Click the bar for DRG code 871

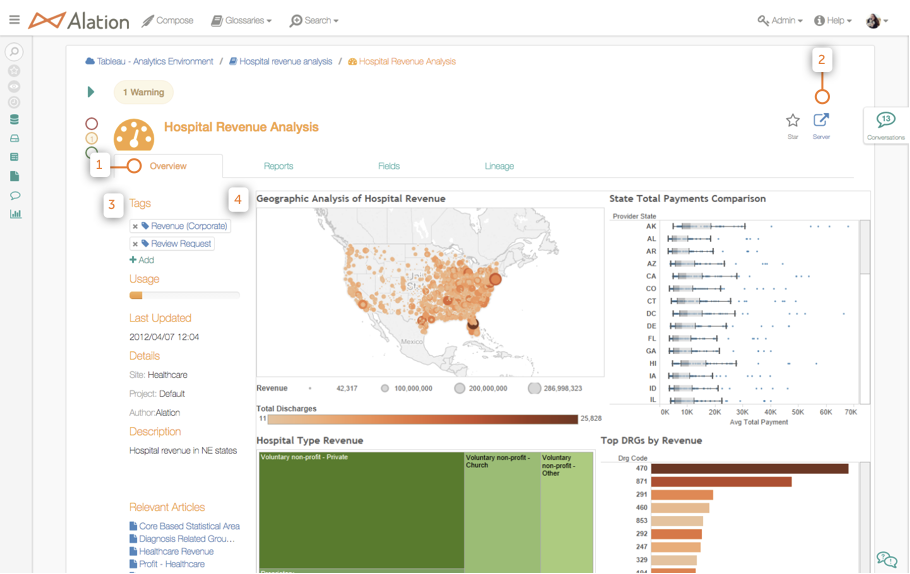[721, 482]
